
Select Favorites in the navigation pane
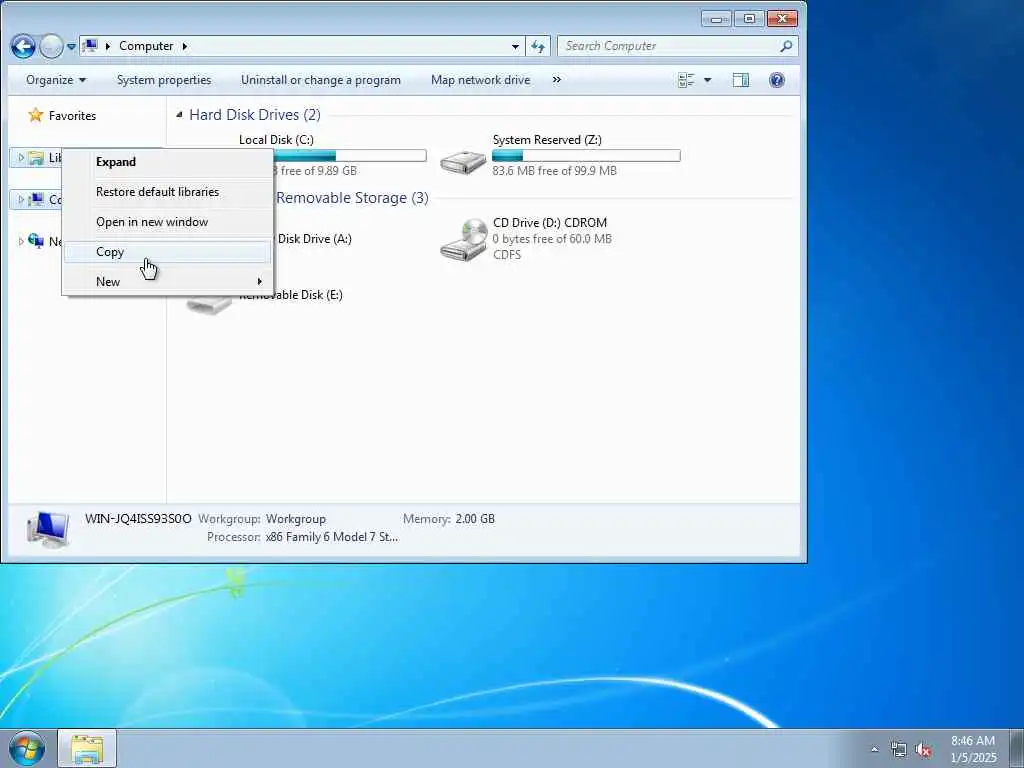72,116
